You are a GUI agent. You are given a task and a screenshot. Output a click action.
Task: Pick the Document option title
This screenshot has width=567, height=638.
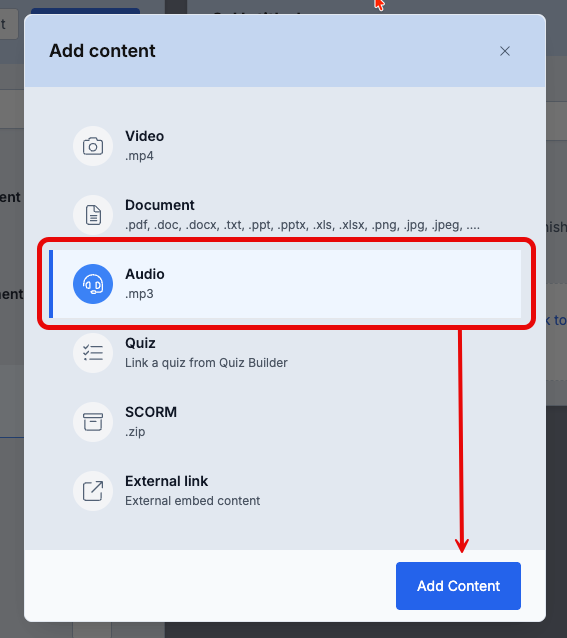[160, 205]
